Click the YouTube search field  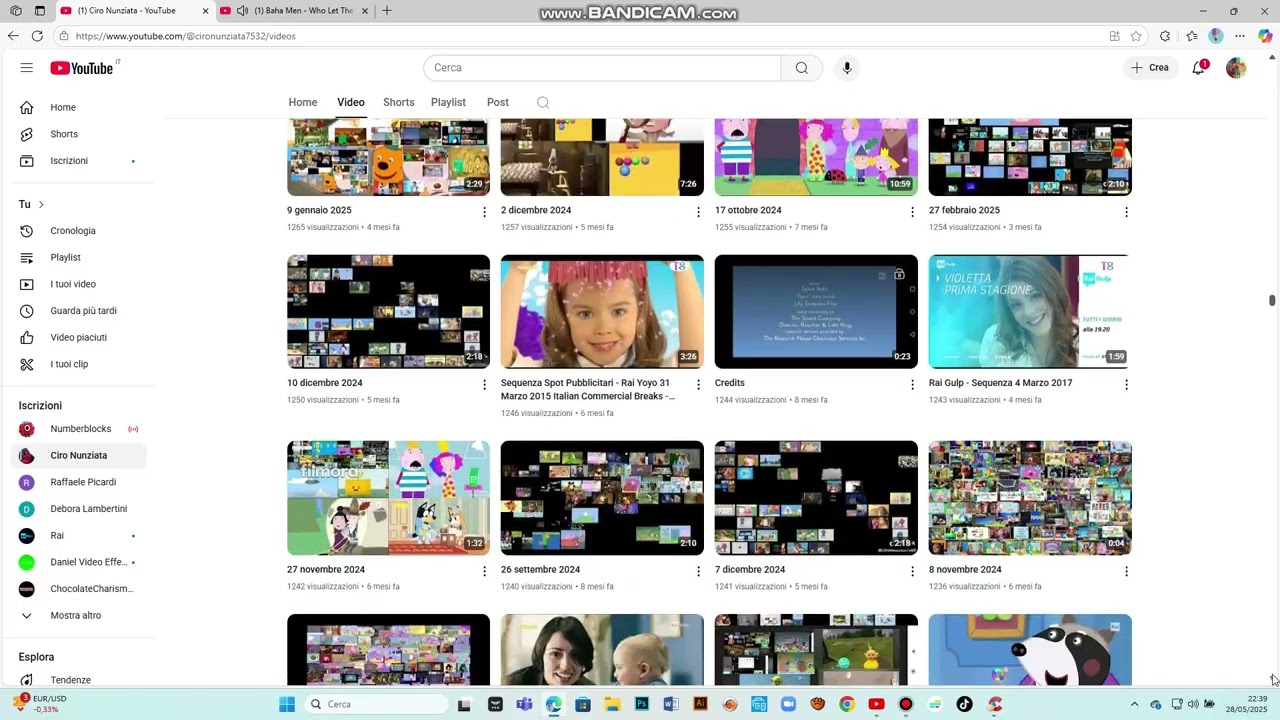tap(602, 68)
